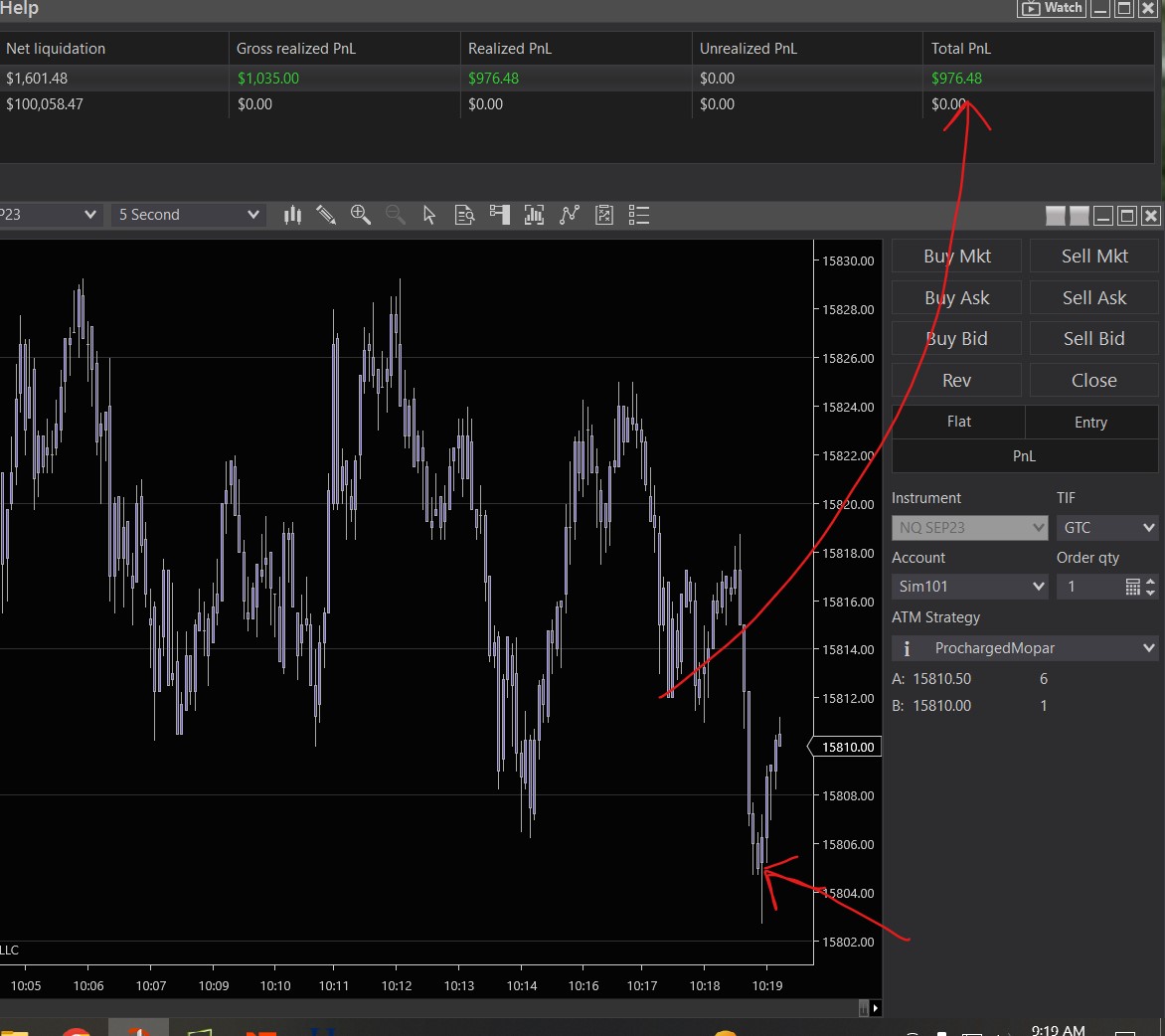Open the order quantity calculator keypad icon
Viewport: 1165px width, 1036px height.
[1132, 587]
